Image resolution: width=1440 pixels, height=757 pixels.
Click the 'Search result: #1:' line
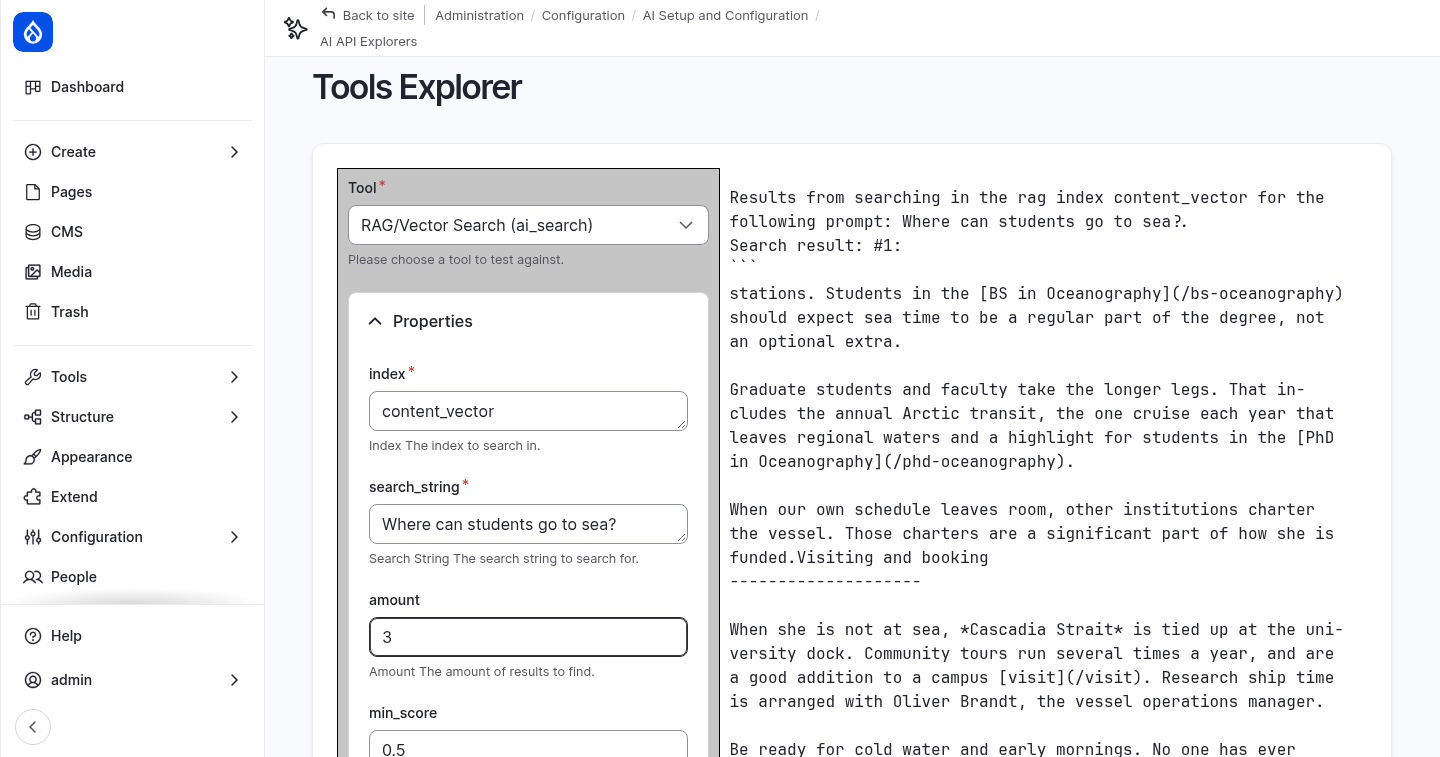(x=815, y=245)
